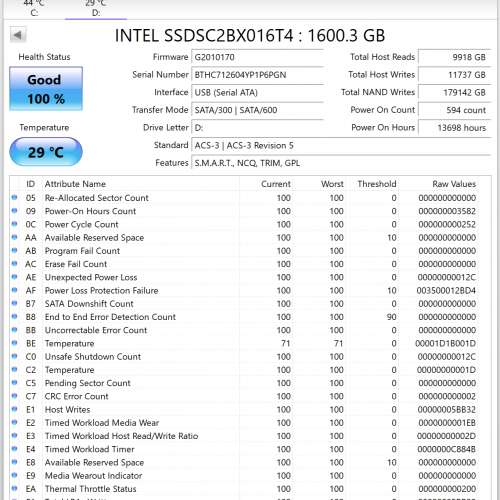This screenshot has height=500, width=500.
Task: Click threshold 90 in End to End Error row
Action: click(x=391, y=317)
